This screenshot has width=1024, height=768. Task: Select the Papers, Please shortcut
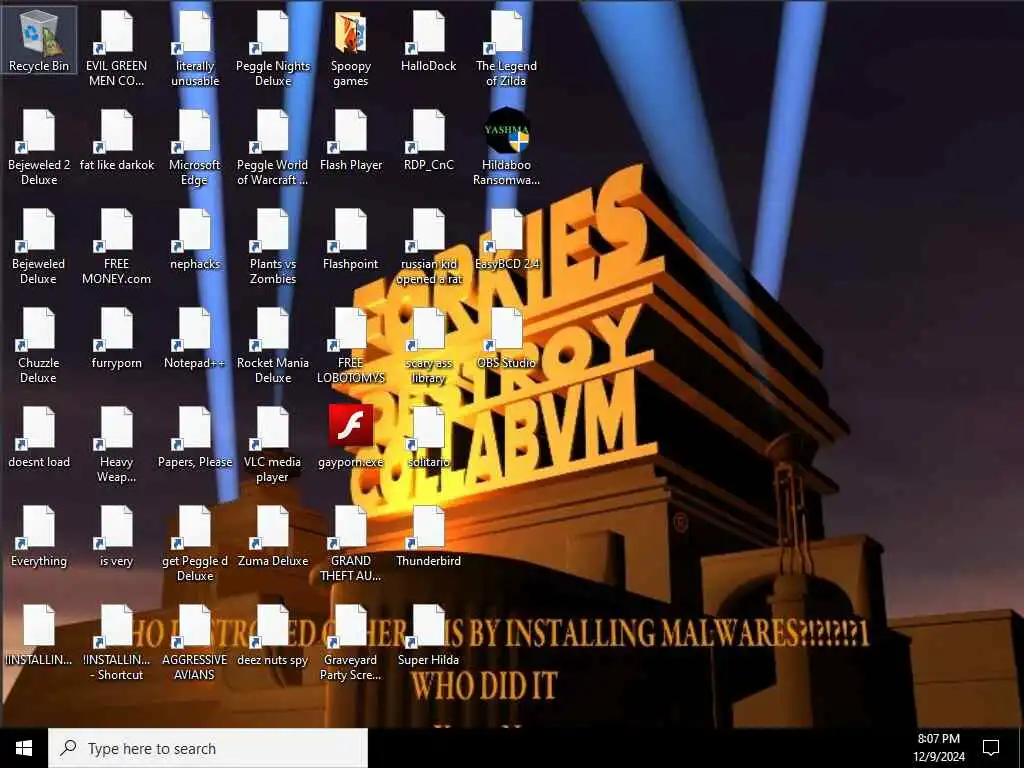pyautogui.click(x=195, y=438)
